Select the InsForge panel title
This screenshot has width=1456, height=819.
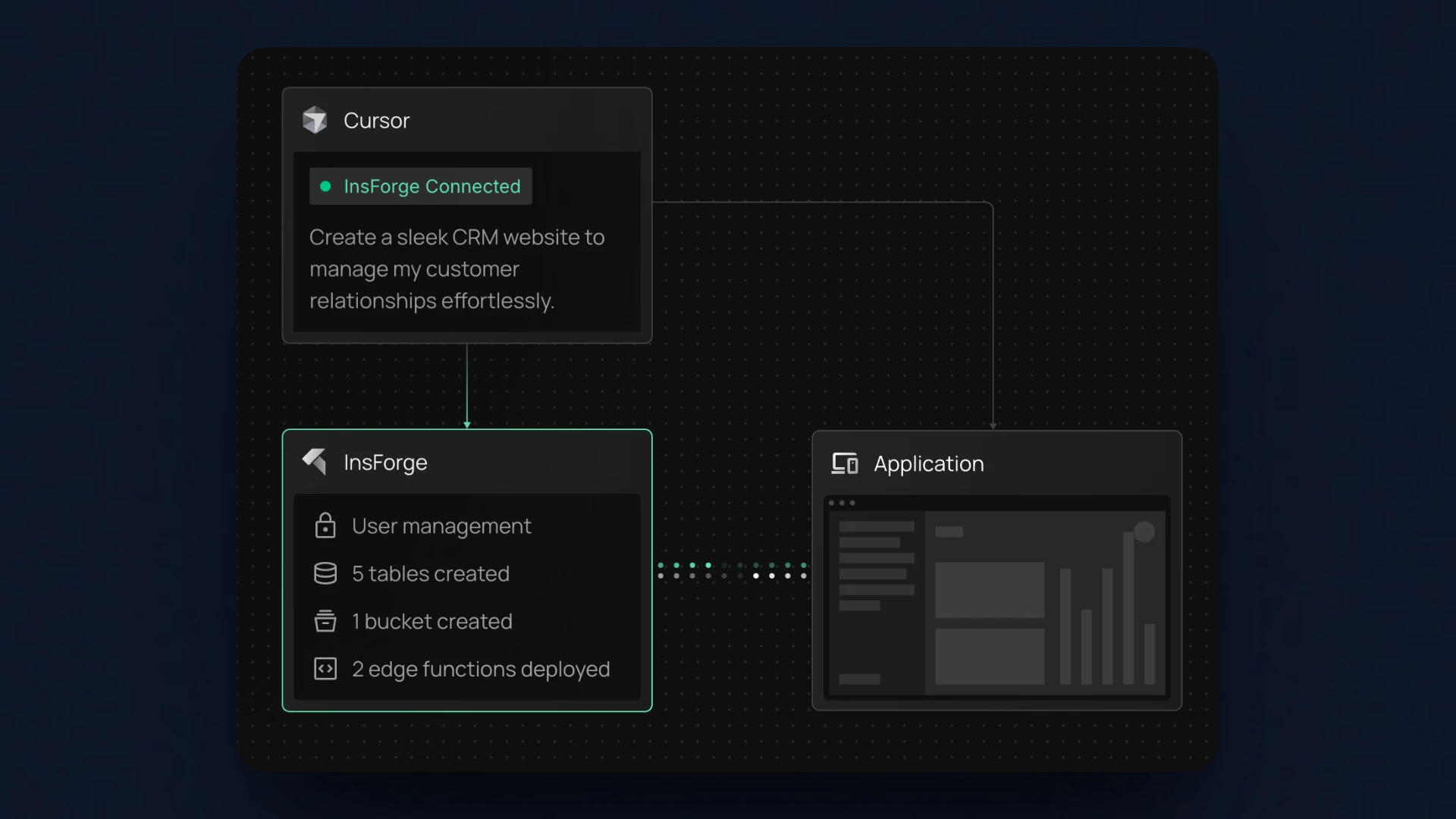386,462
